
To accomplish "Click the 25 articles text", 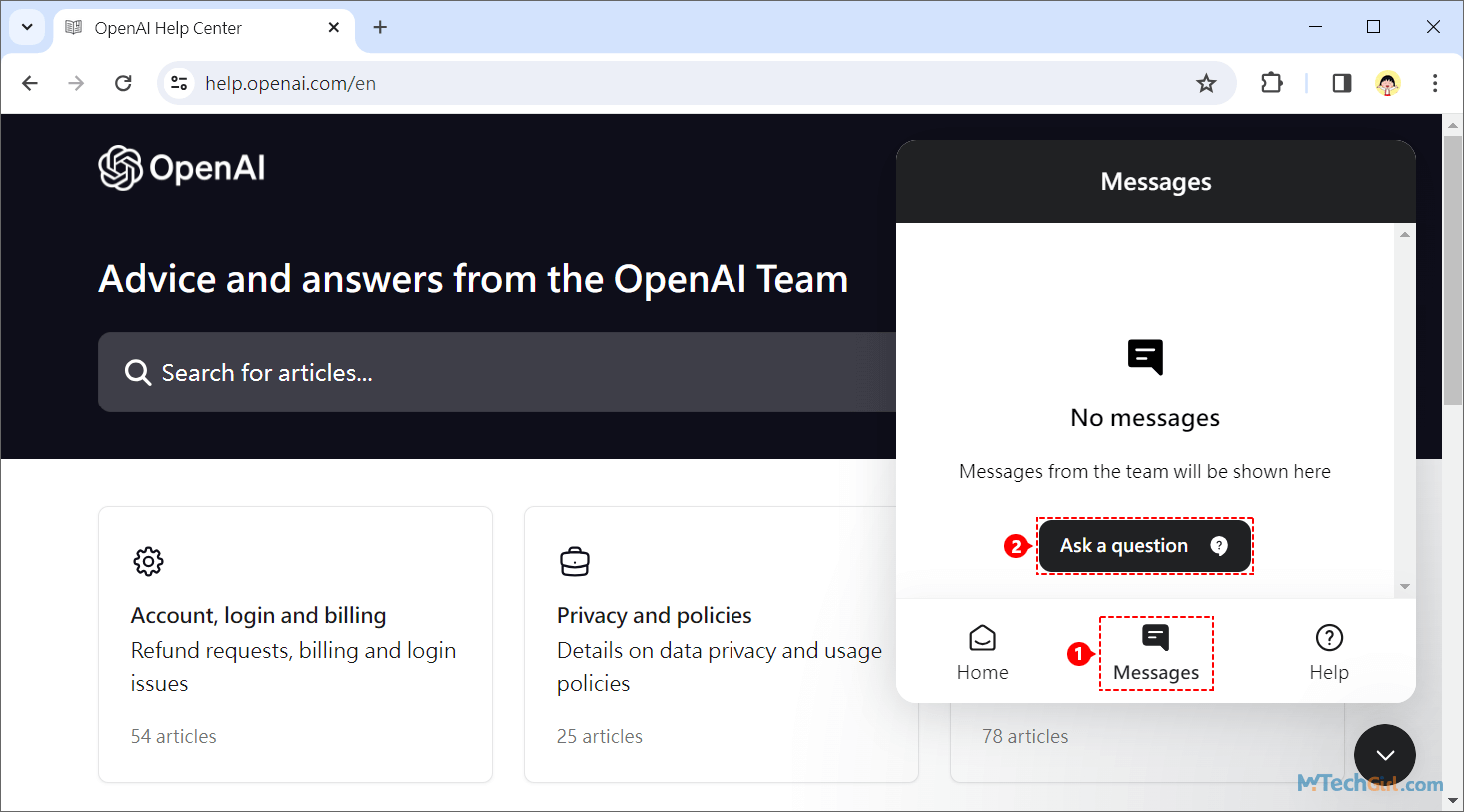I will point(600,736).
